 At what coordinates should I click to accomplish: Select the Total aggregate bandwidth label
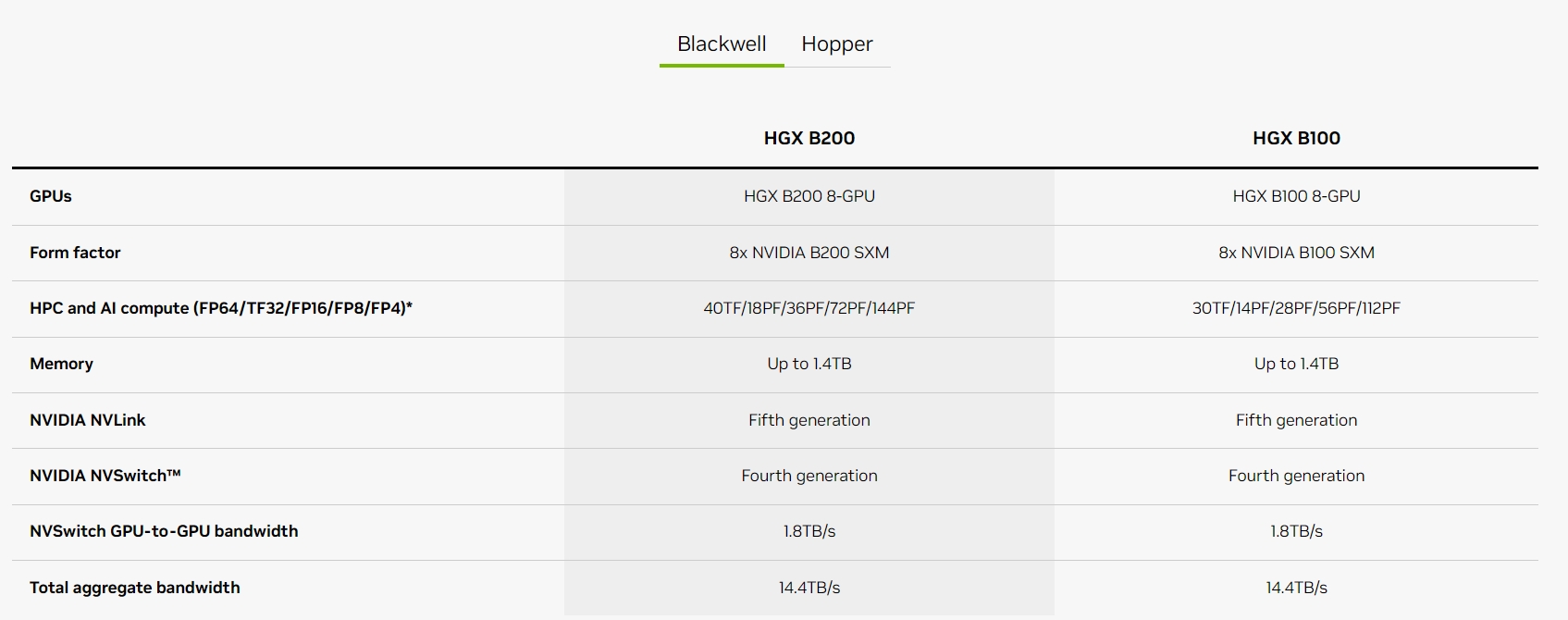[x=134, y=588]
